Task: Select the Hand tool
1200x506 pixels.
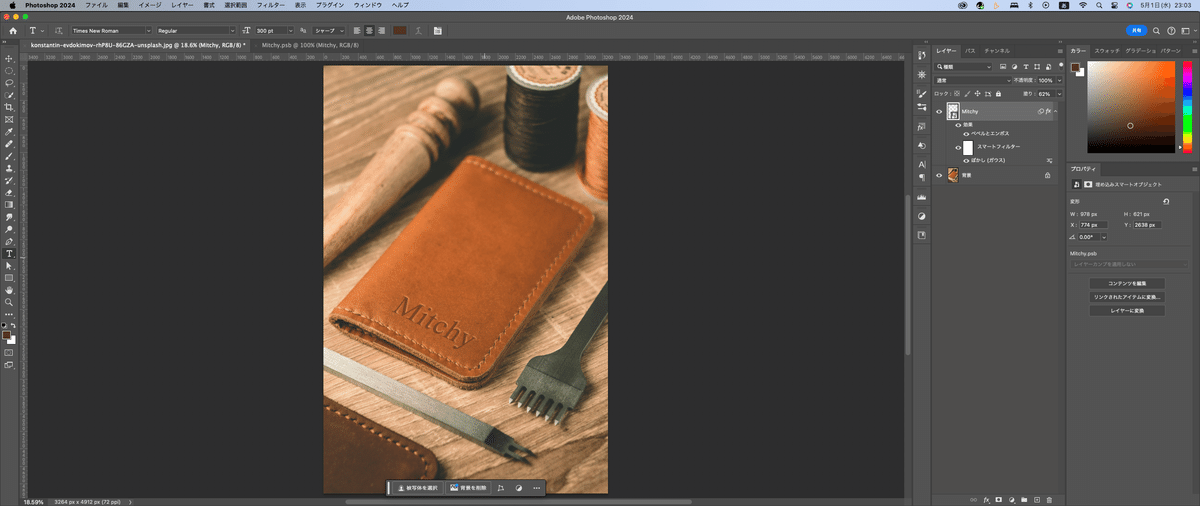Action: (x=9, y=290)
